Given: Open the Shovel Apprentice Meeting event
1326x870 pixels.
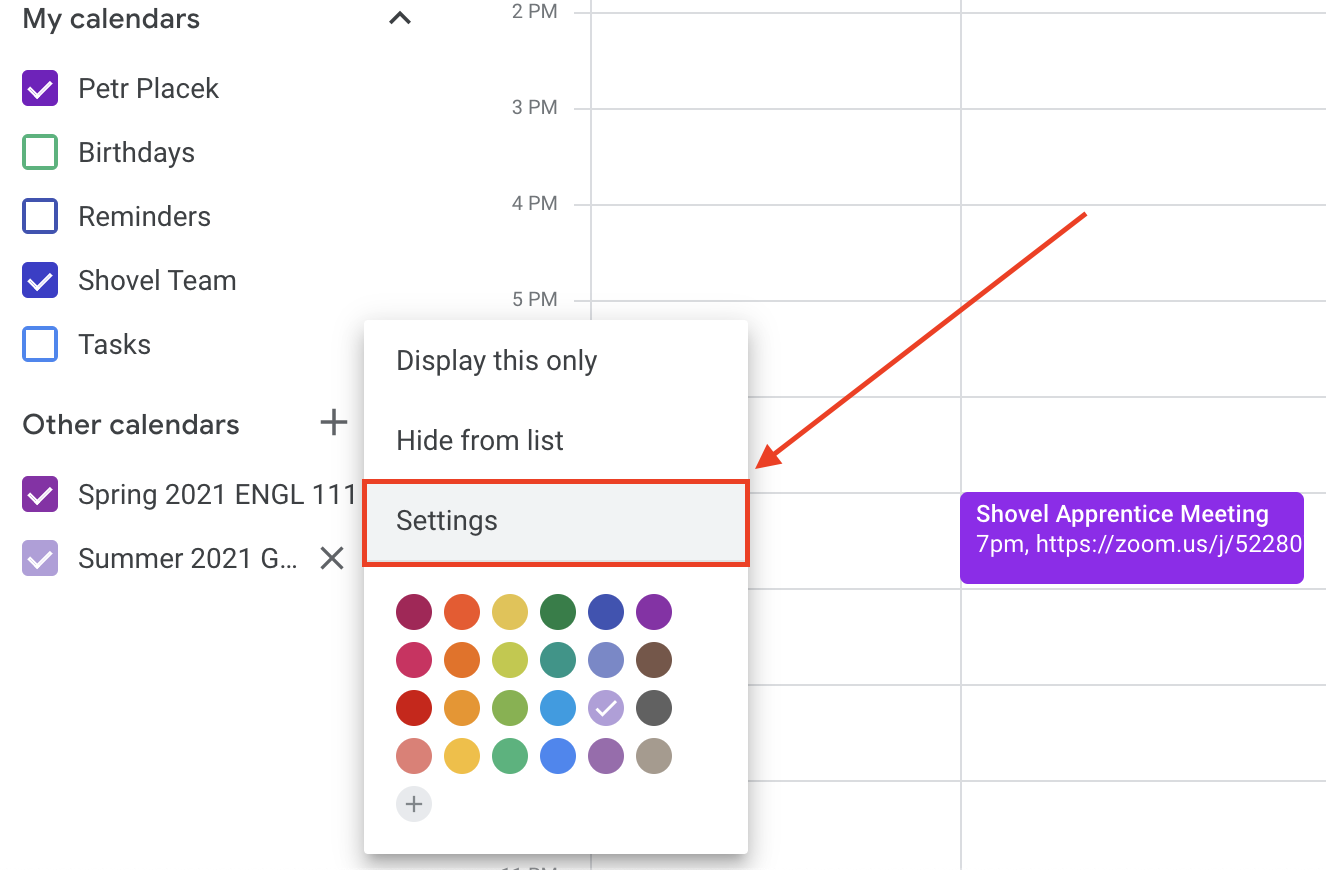Looking at the screenshot, I should (x=1132, y=538).
